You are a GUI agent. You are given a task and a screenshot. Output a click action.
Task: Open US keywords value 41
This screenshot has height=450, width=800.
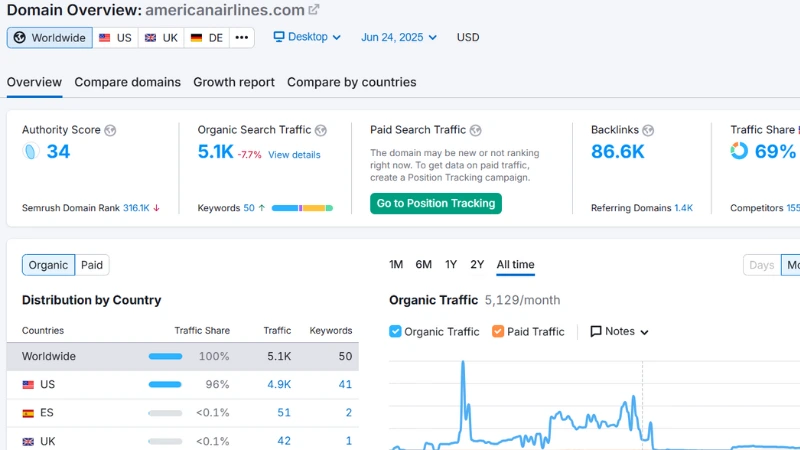click(345, 385)
